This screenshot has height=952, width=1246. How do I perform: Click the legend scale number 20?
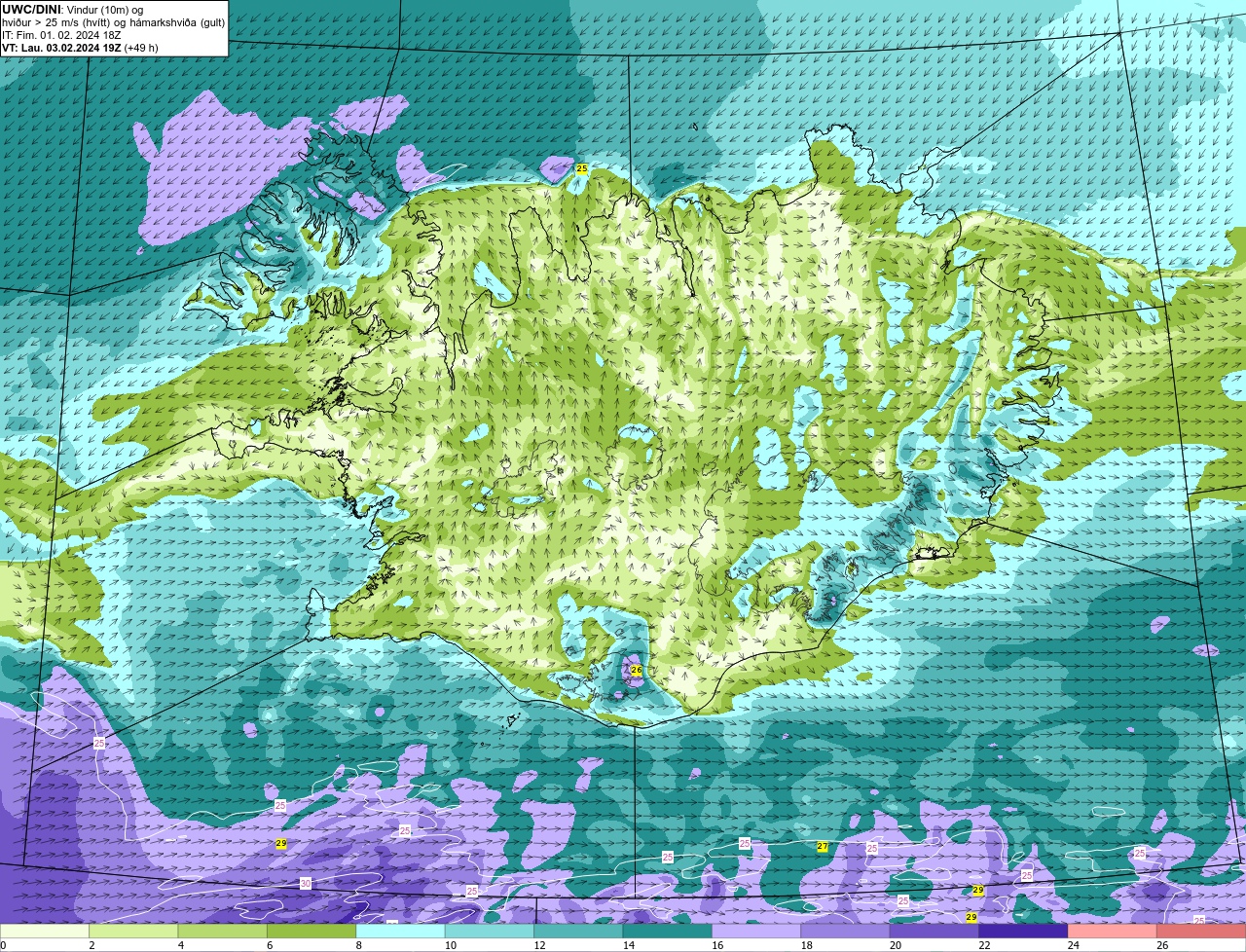[x=895, y=945]
